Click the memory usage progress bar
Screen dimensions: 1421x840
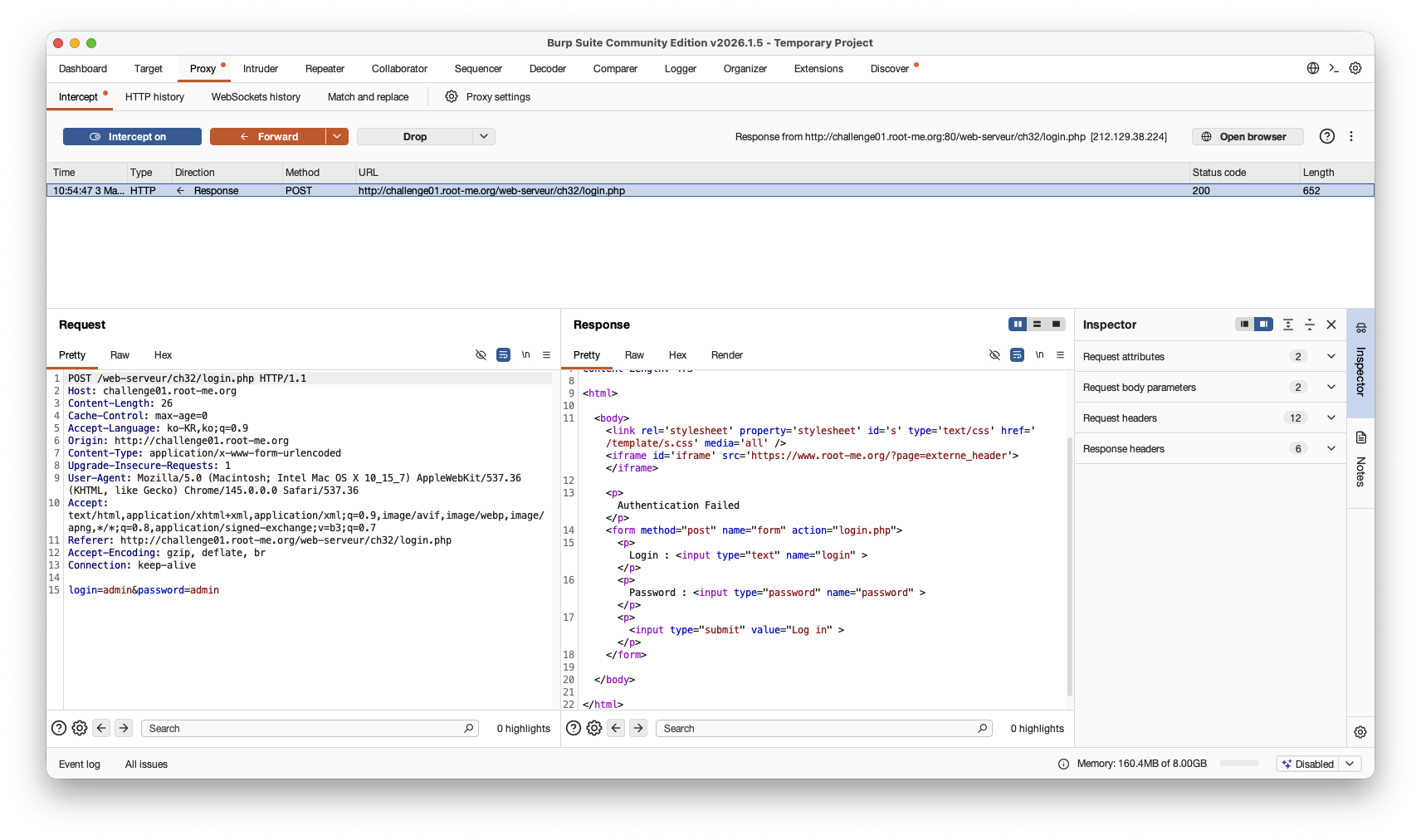pos(1239,764)
